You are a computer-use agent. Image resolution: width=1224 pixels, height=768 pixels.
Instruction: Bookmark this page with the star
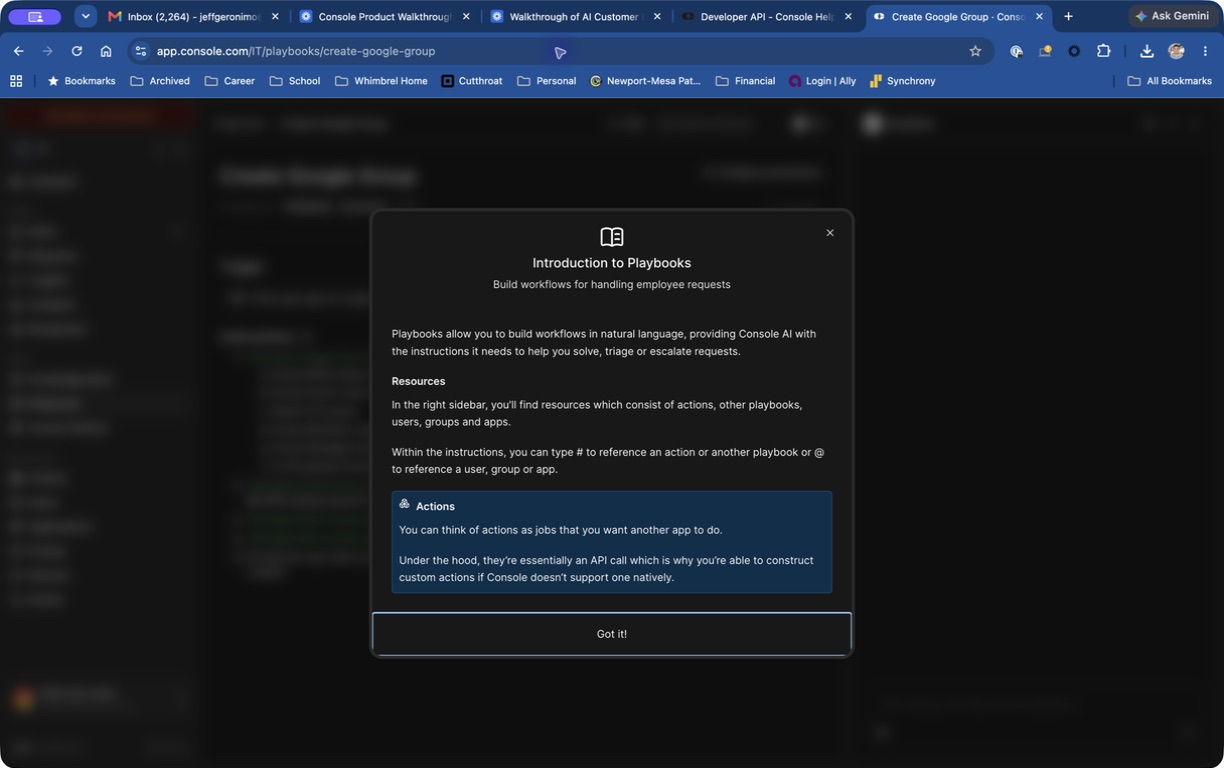975,51
